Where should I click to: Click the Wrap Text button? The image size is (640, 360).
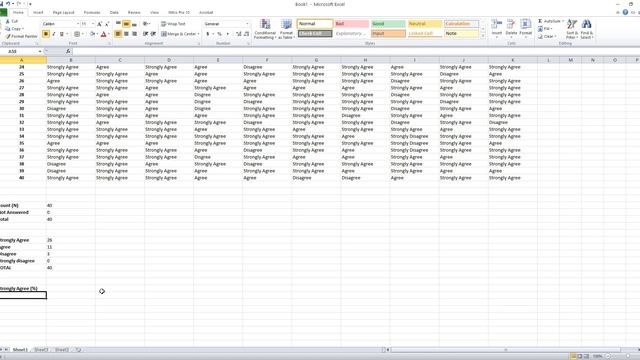(173, 24)
